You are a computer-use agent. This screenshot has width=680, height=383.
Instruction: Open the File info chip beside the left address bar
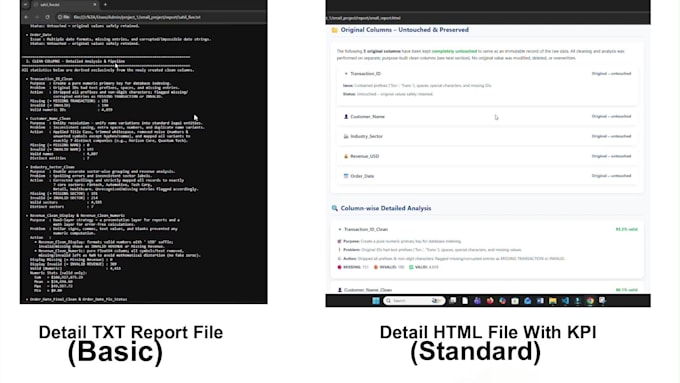pos(64,17)
